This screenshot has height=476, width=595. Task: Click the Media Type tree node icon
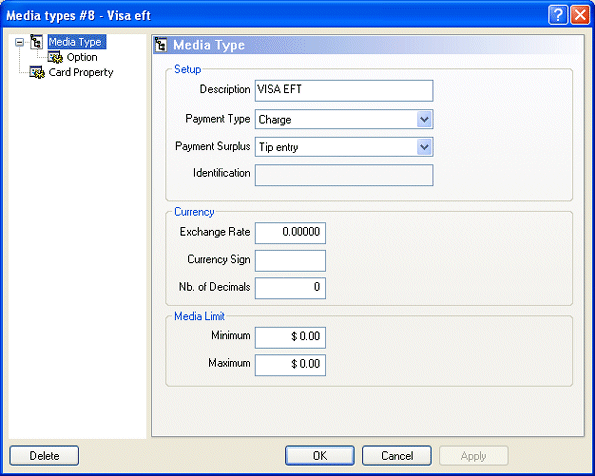(36, 42)
